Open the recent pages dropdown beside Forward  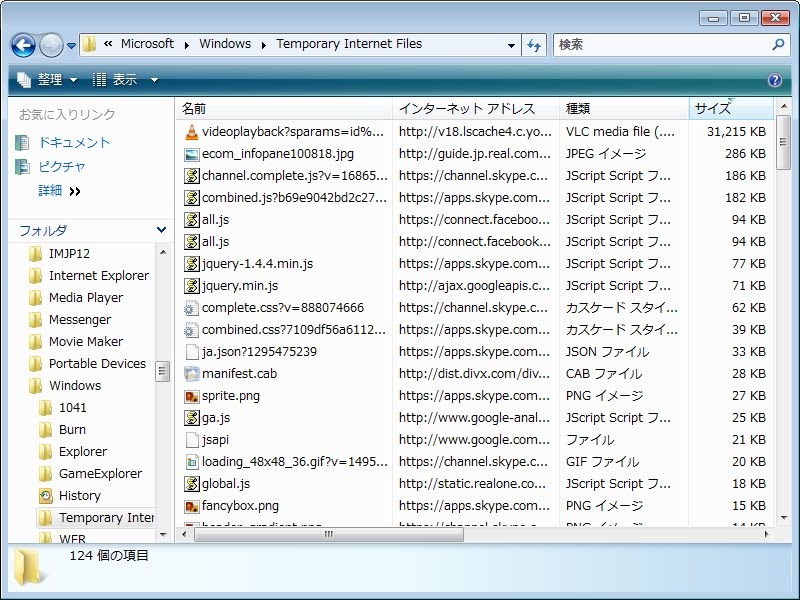click(x=71, y=45)
